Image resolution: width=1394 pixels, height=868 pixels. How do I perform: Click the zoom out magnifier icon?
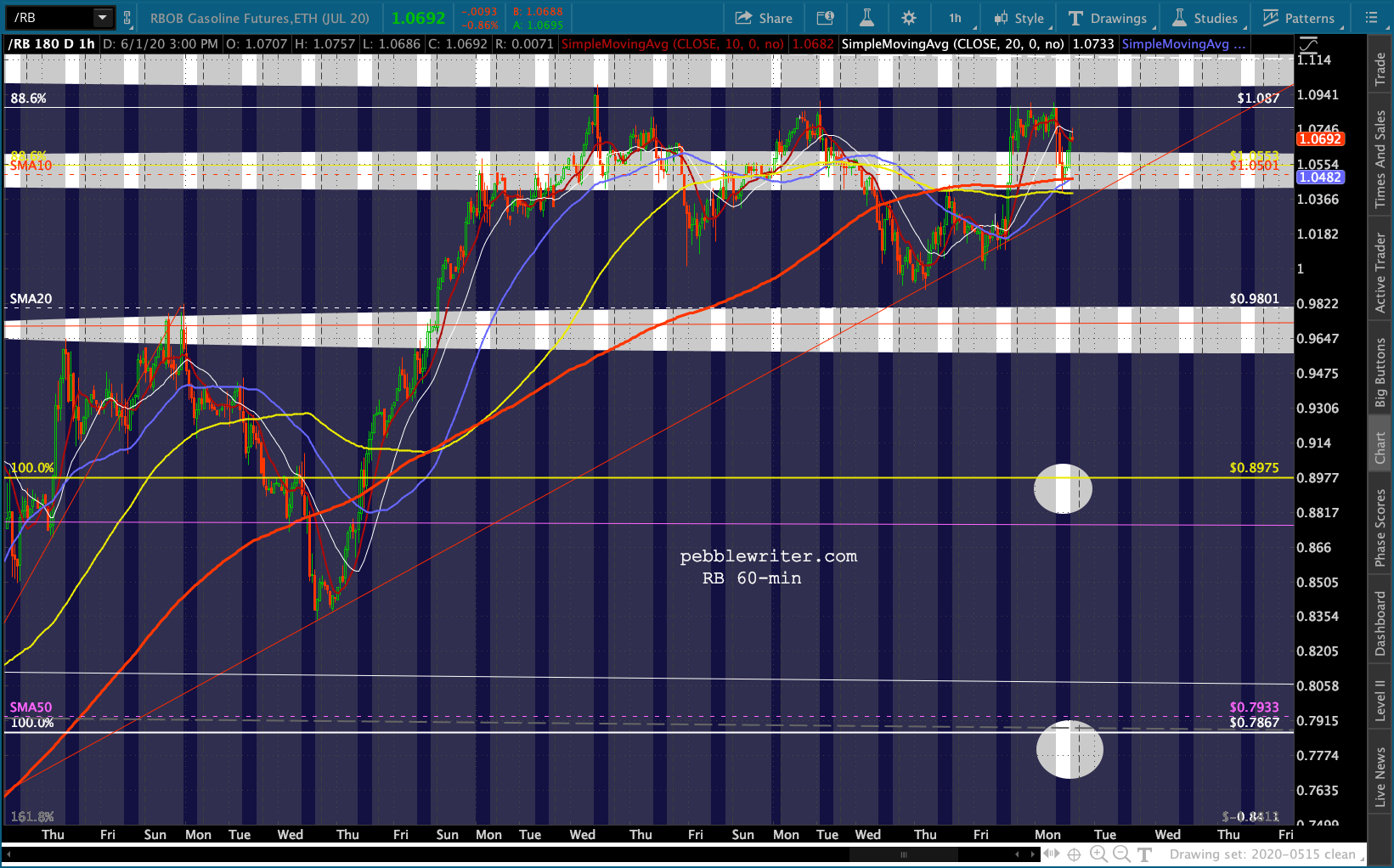pos(1121,854)
